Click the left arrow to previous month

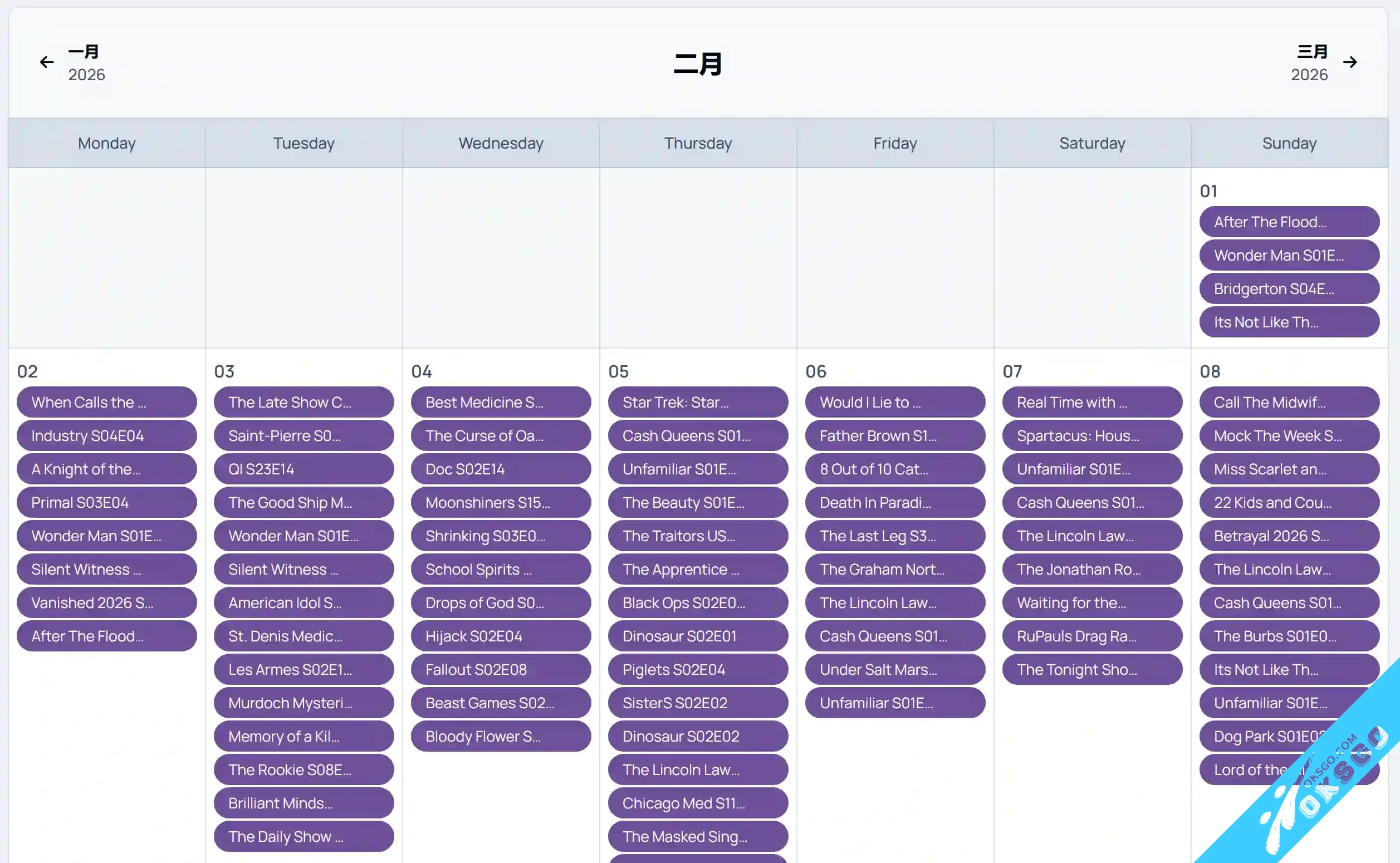(47, 62)
